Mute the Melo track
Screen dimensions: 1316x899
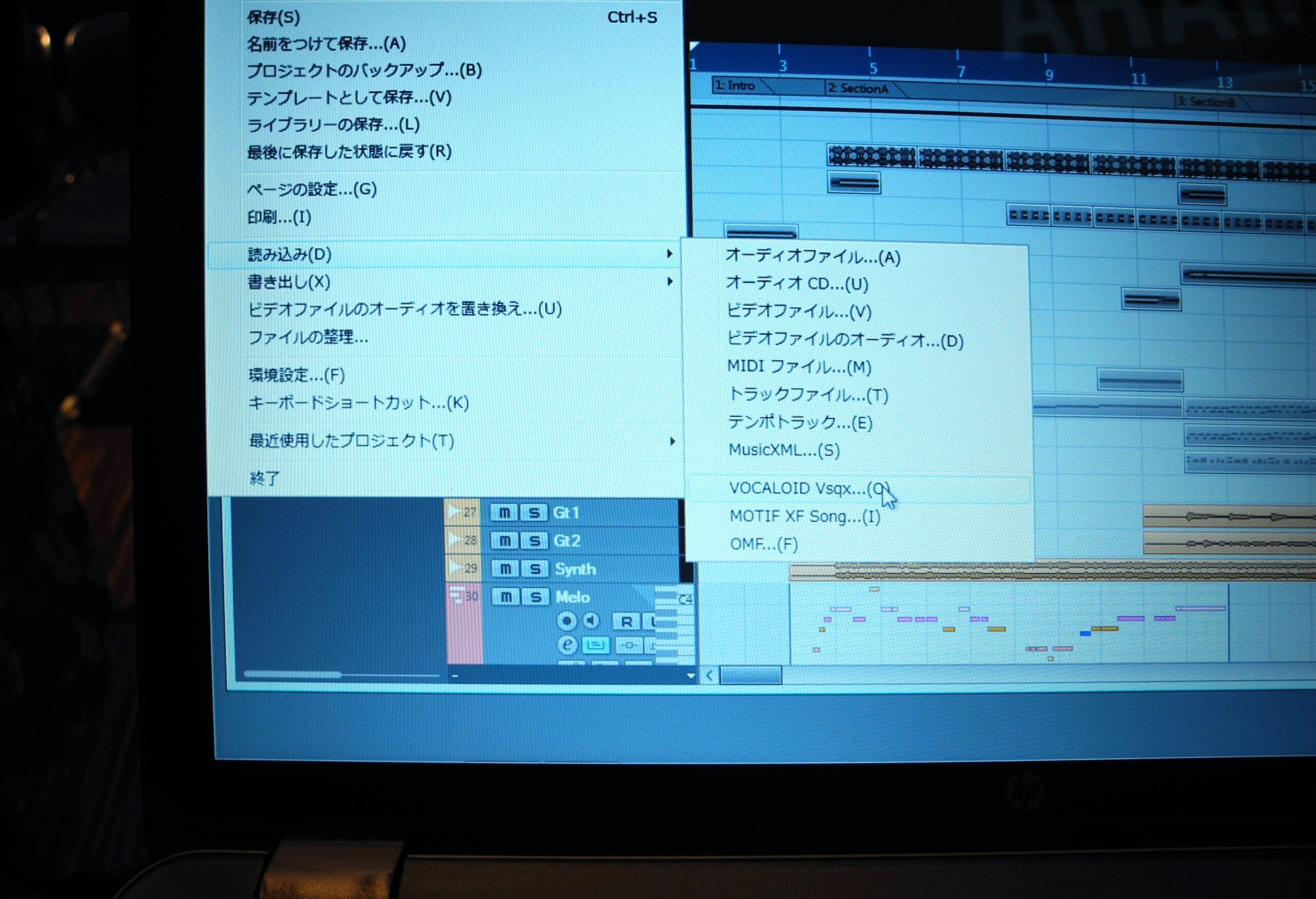coord(506,596)
